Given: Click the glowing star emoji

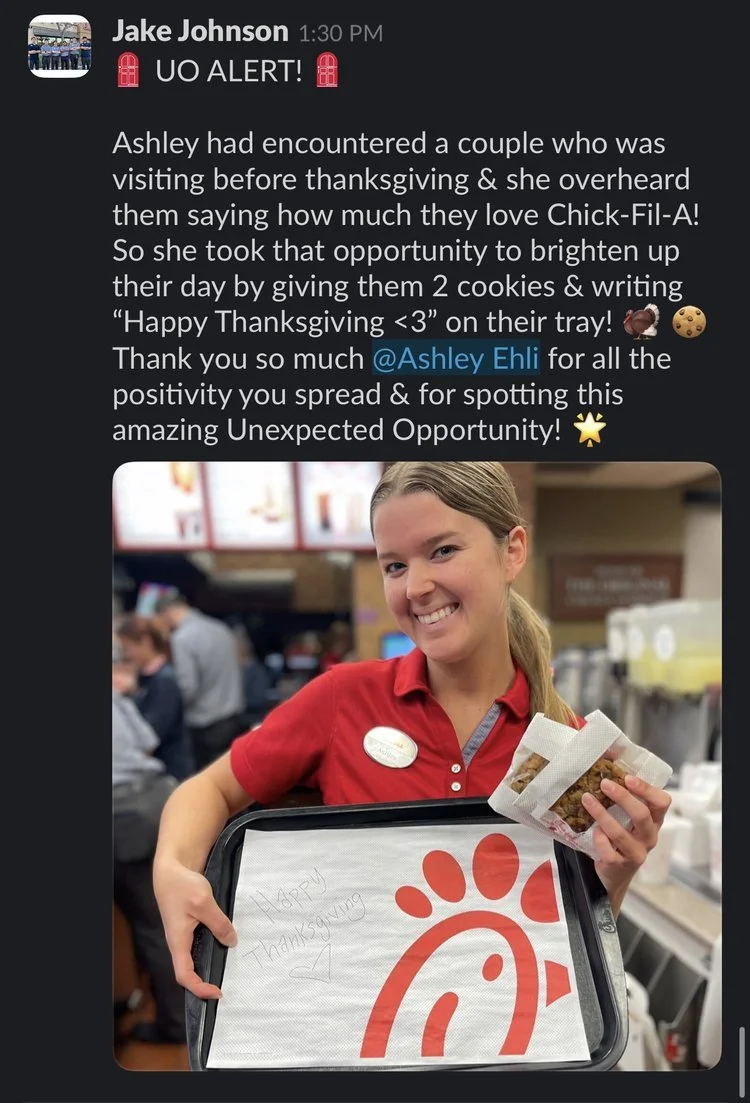Looking at the screenshot, I should (x=590, y=429).
